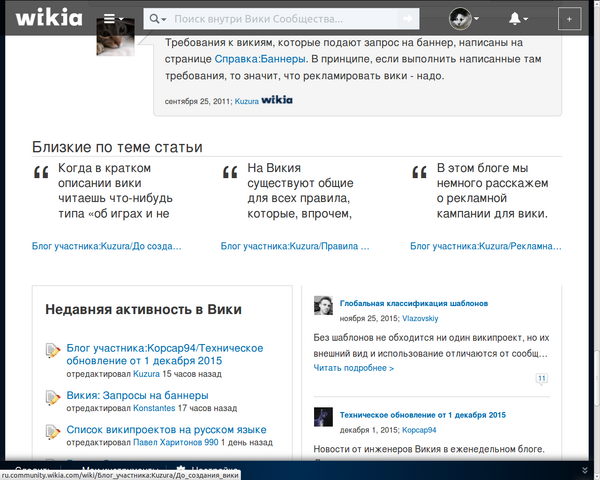Image resolution: width=600 pixels, height=480 pixels.
Task: Click quote mark icon beside 'Когда в кратком'
Action: click(x=41, y=172)
